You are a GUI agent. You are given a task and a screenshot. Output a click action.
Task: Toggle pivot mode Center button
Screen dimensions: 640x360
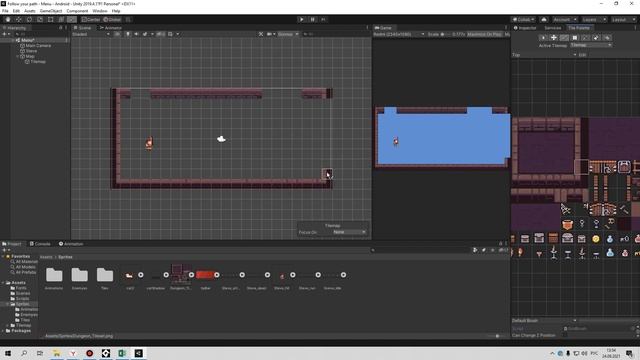coord(91,19)
